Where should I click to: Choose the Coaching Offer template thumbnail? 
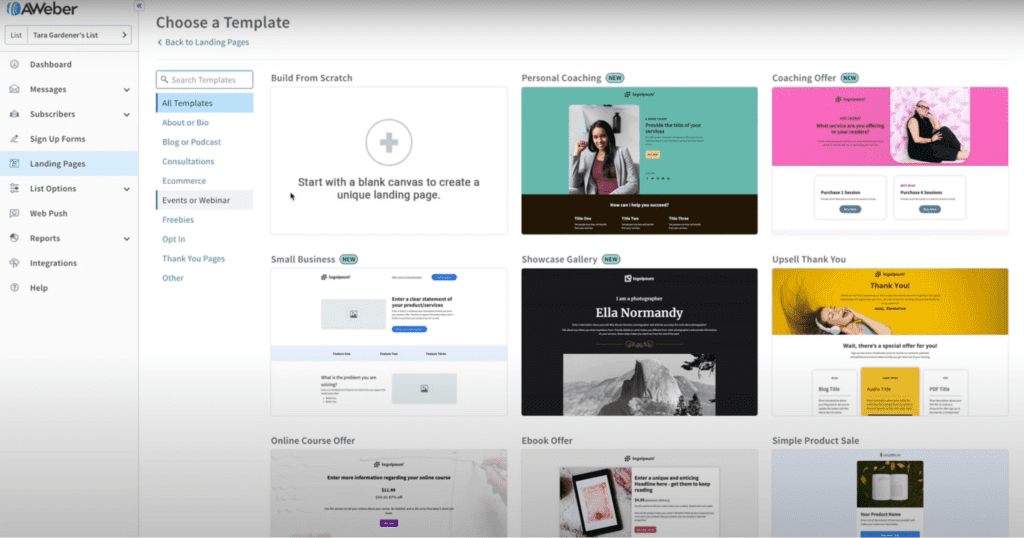pos(890,161)
